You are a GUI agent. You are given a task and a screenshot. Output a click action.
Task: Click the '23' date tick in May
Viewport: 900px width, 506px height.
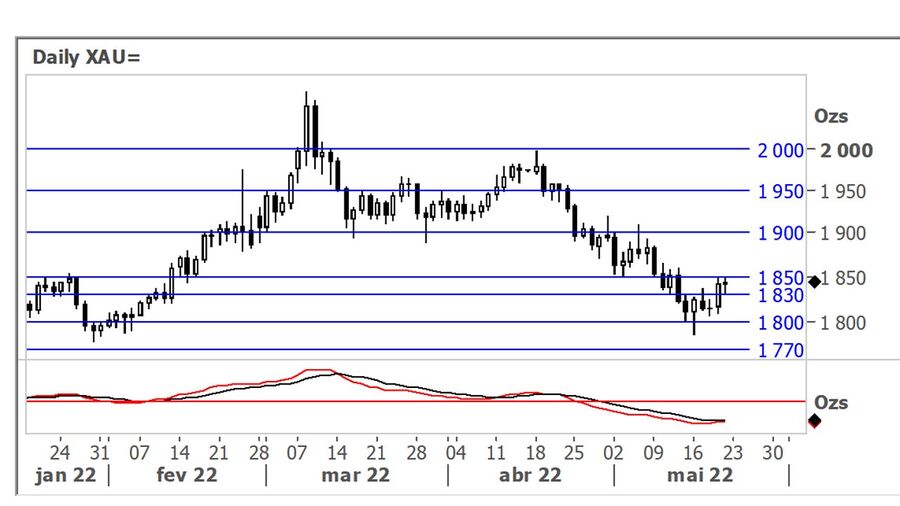[733, 453]
